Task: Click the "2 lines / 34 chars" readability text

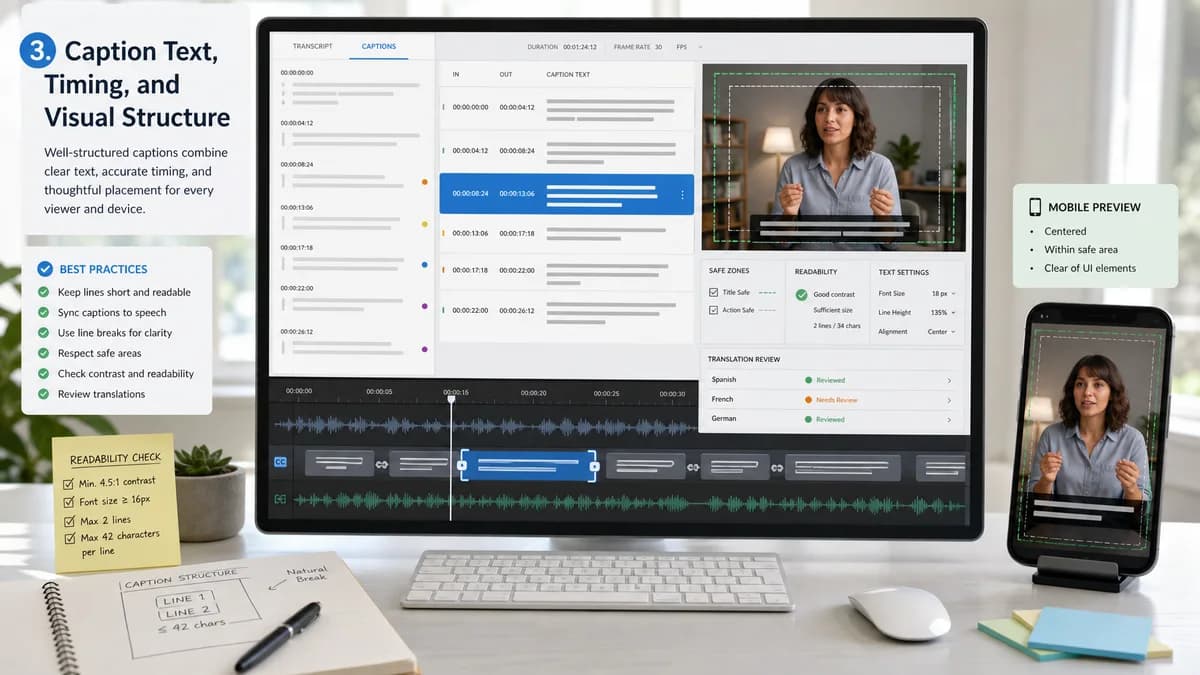Action: tap(838, 326)
